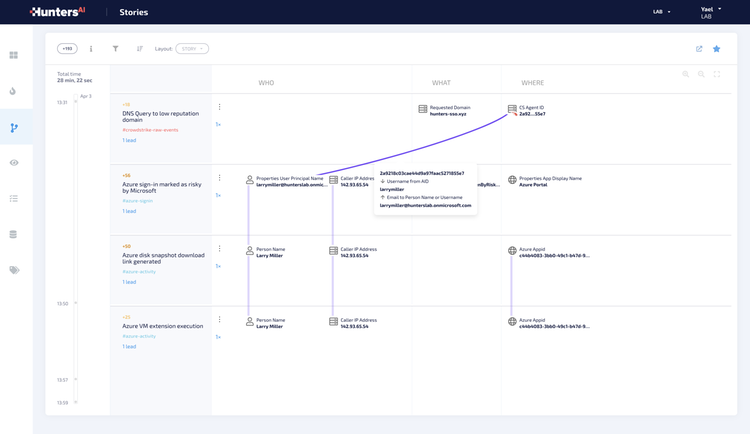Click the WHERE column header
The image size is (750, 434).
click(x=532, y=83)
